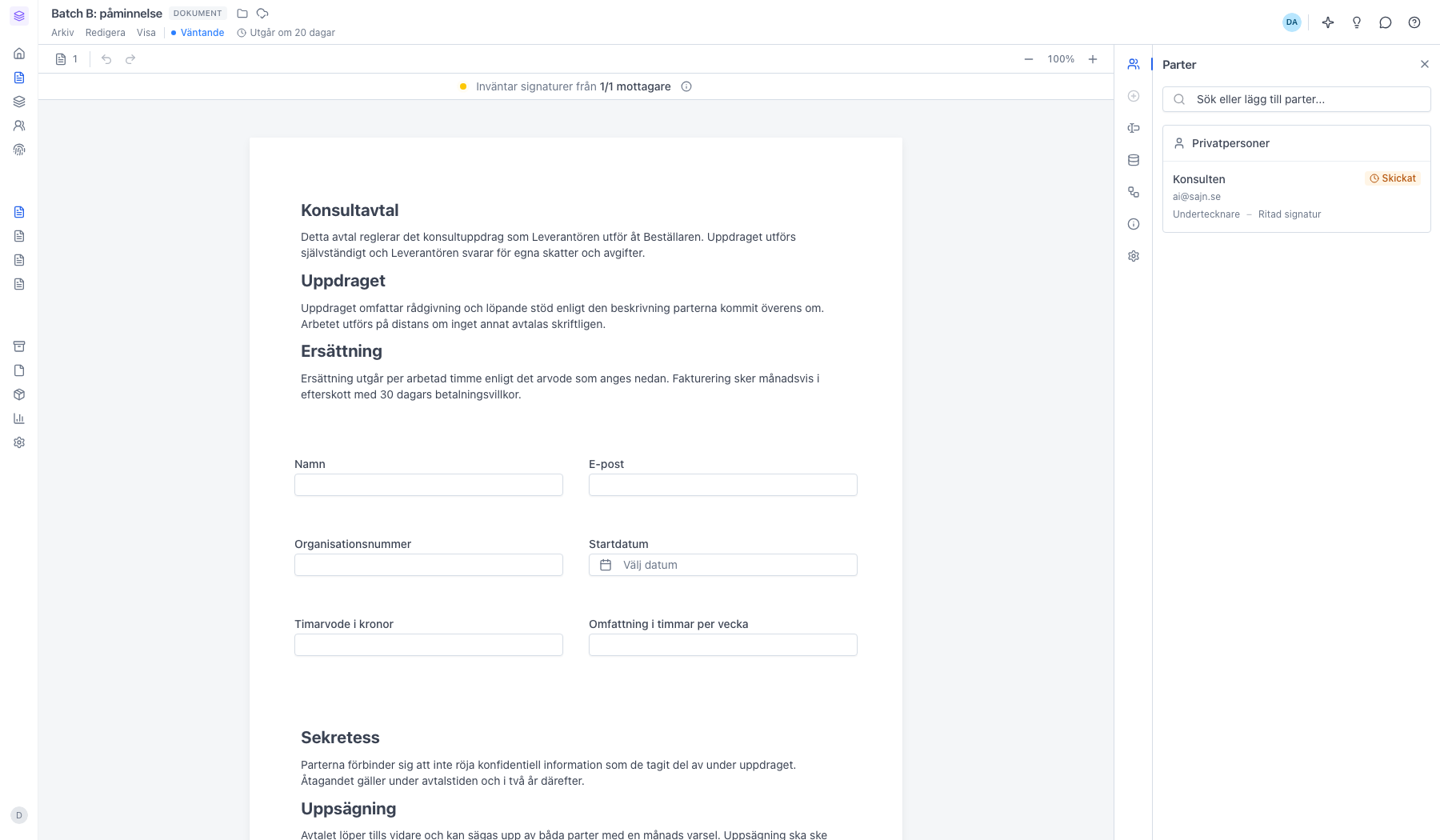Open the layers/templates icon in left sidebar
This screenshot has width=1440, height=840.
(19, 102)
